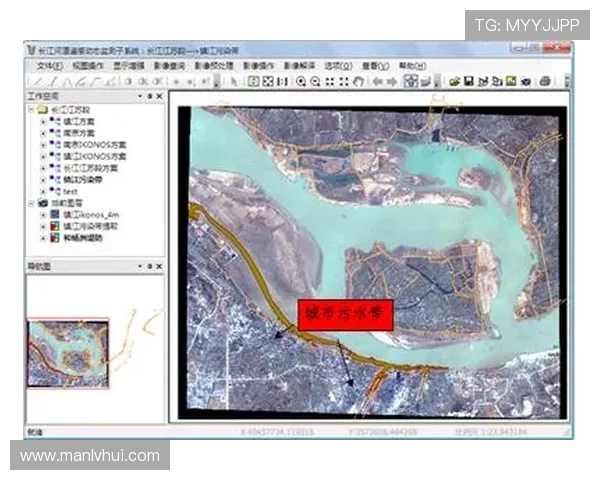Image resolution: width=600 pixels, height=480 pixels.
Task: Open the 文件(F) menu
Action: (x=50, y=66)
